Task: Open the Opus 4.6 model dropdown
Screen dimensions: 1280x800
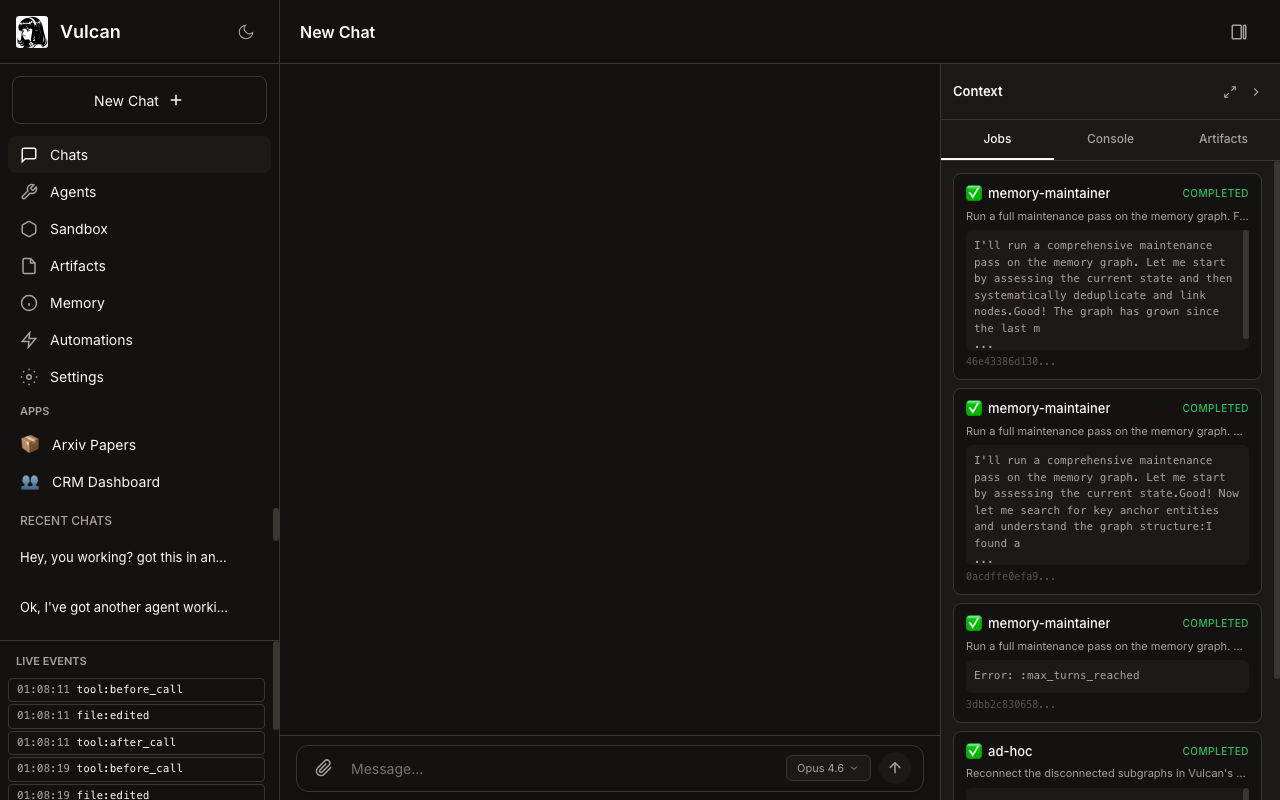Action: point(828,768)
